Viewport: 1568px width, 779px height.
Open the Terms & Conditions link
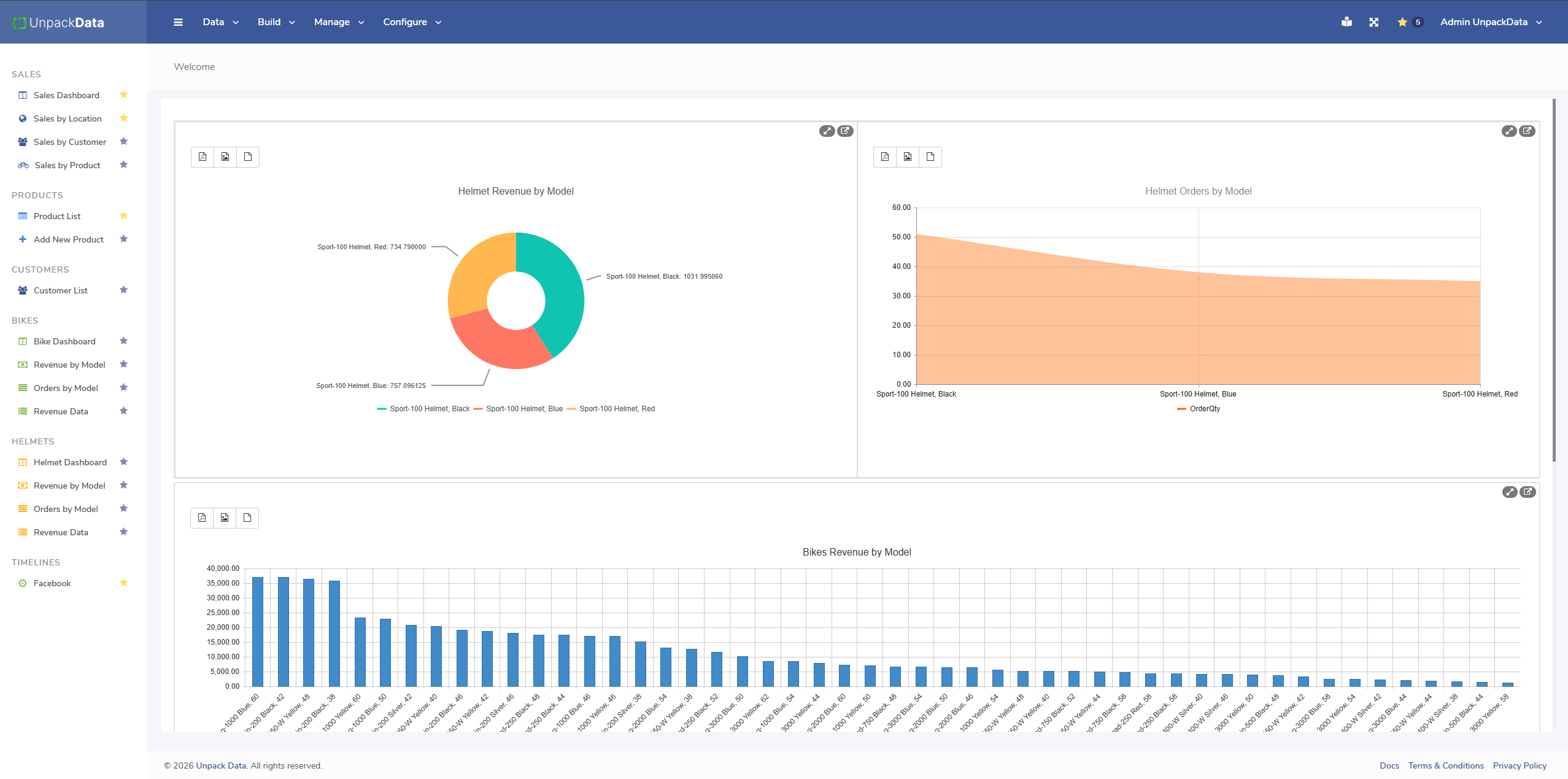tap(1445, 765)
